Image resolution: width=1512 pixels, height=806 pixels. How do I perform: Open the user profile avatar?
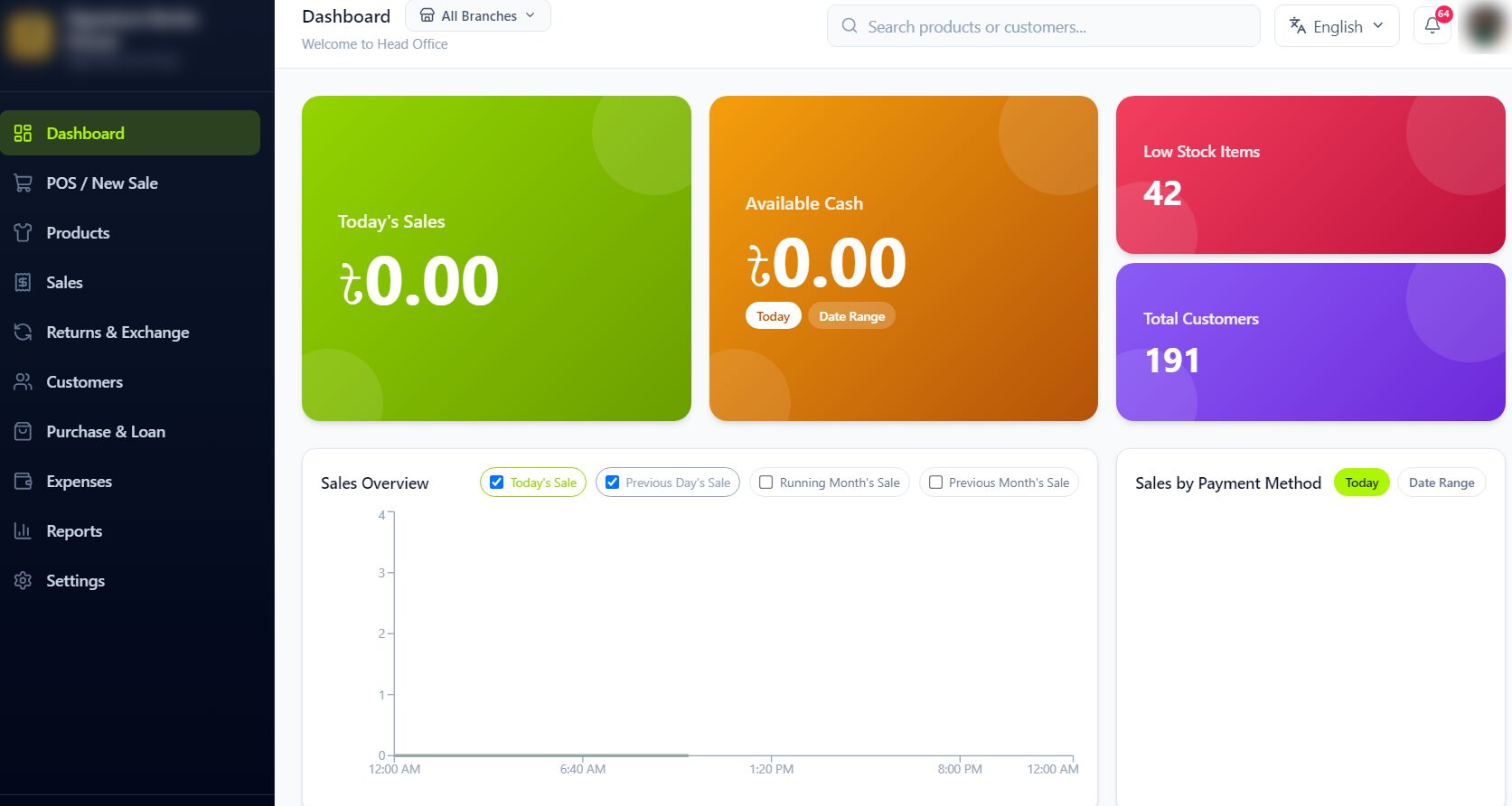pyautogui.click(x=1485, y=25)
